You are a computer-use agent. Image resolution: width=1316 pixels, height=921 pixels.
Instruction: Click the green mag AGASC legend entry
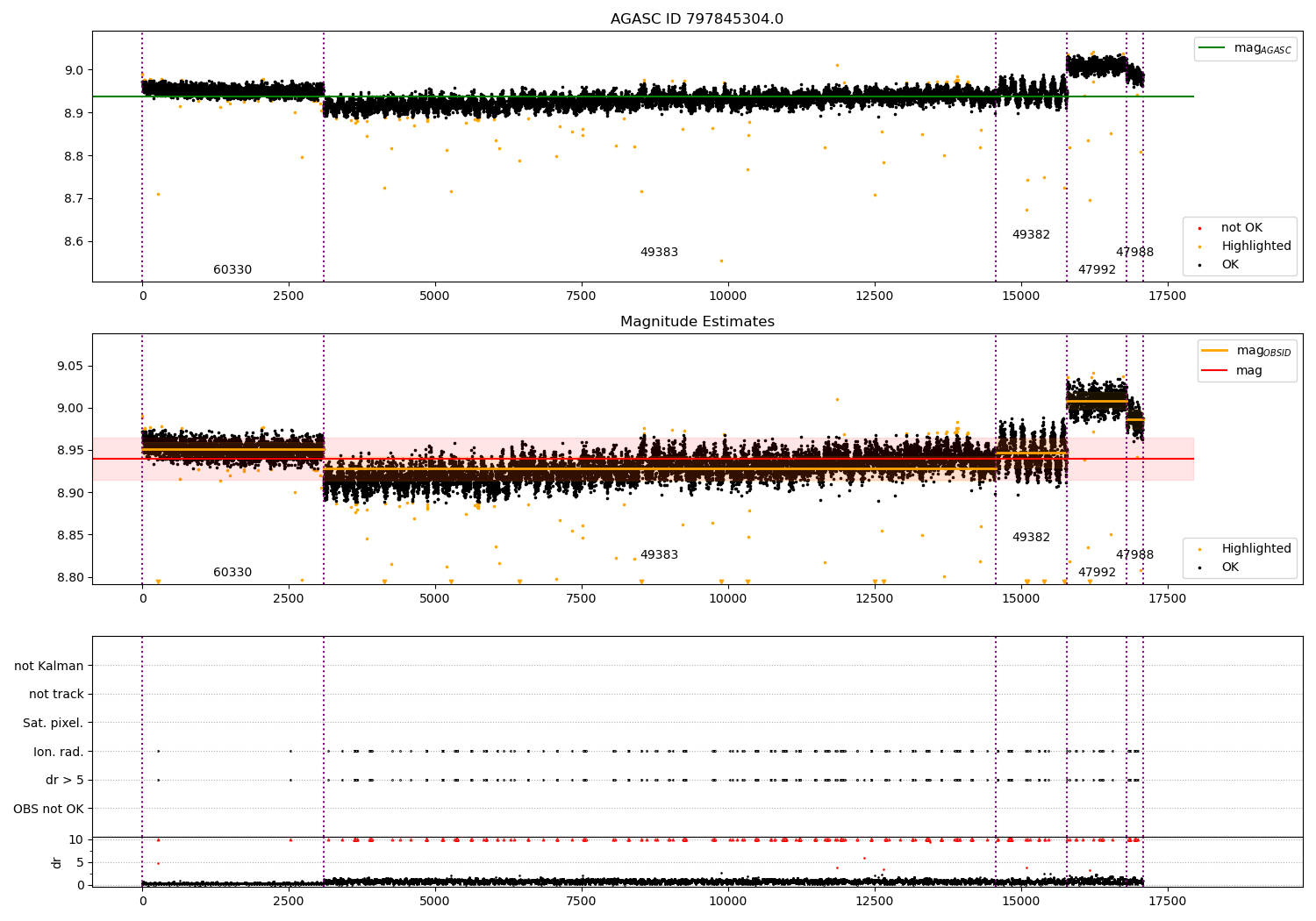pyautogui.click(x=1245, y=48)
